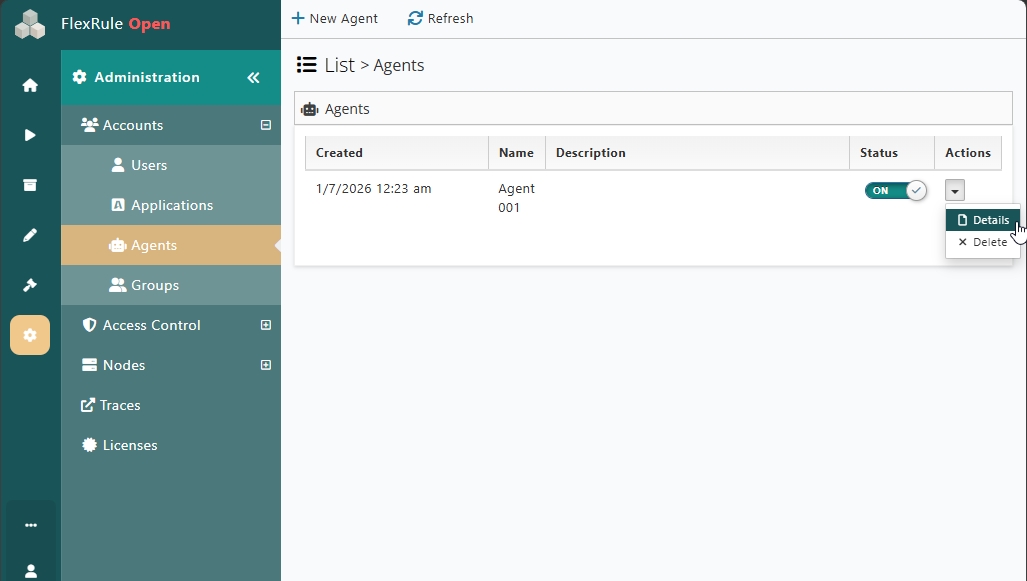Click the Nodes label
1027x581 pixels.
(124, 365)
